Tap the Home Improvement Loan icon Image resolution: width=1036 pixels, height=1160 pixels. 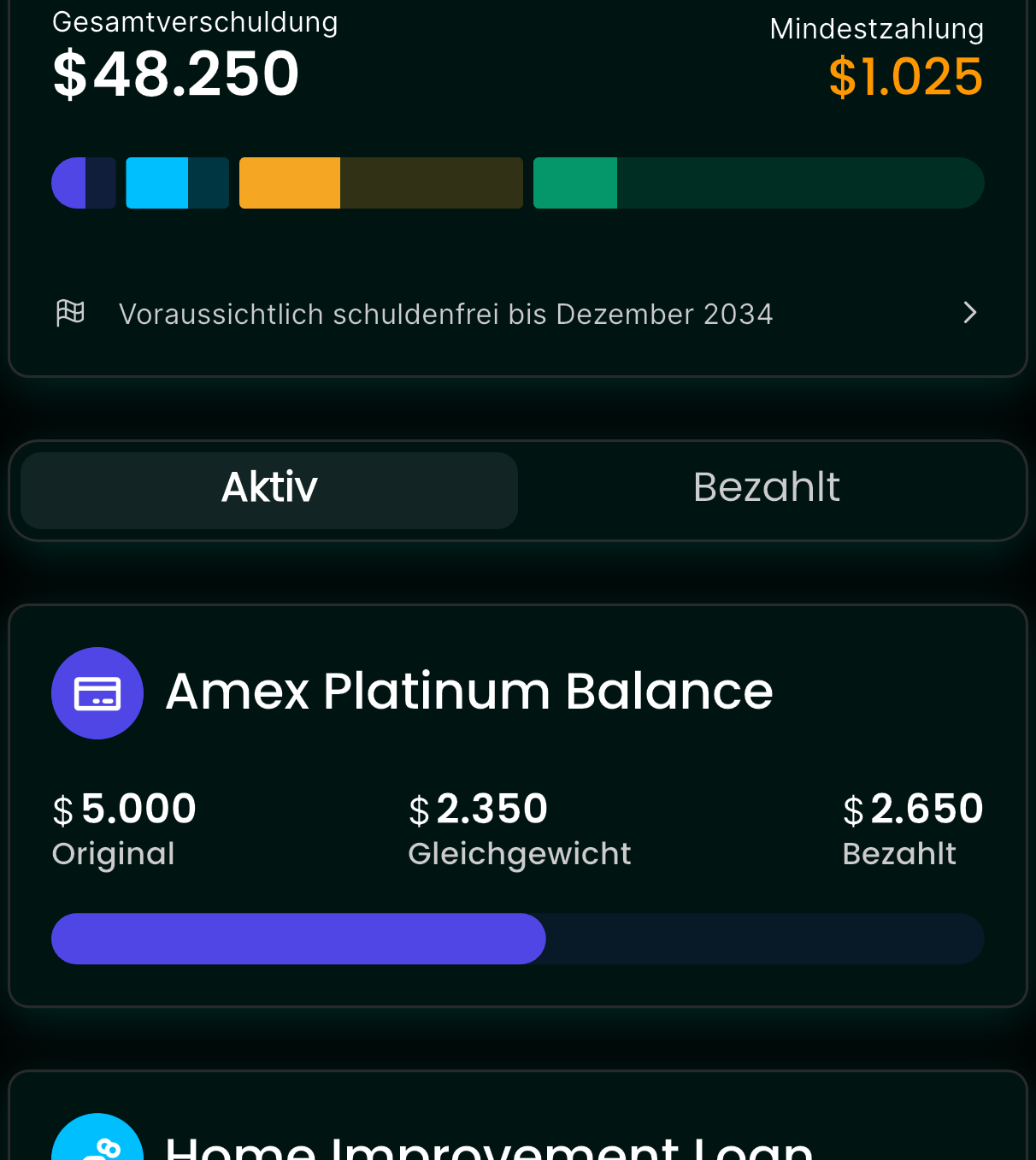97,1137
